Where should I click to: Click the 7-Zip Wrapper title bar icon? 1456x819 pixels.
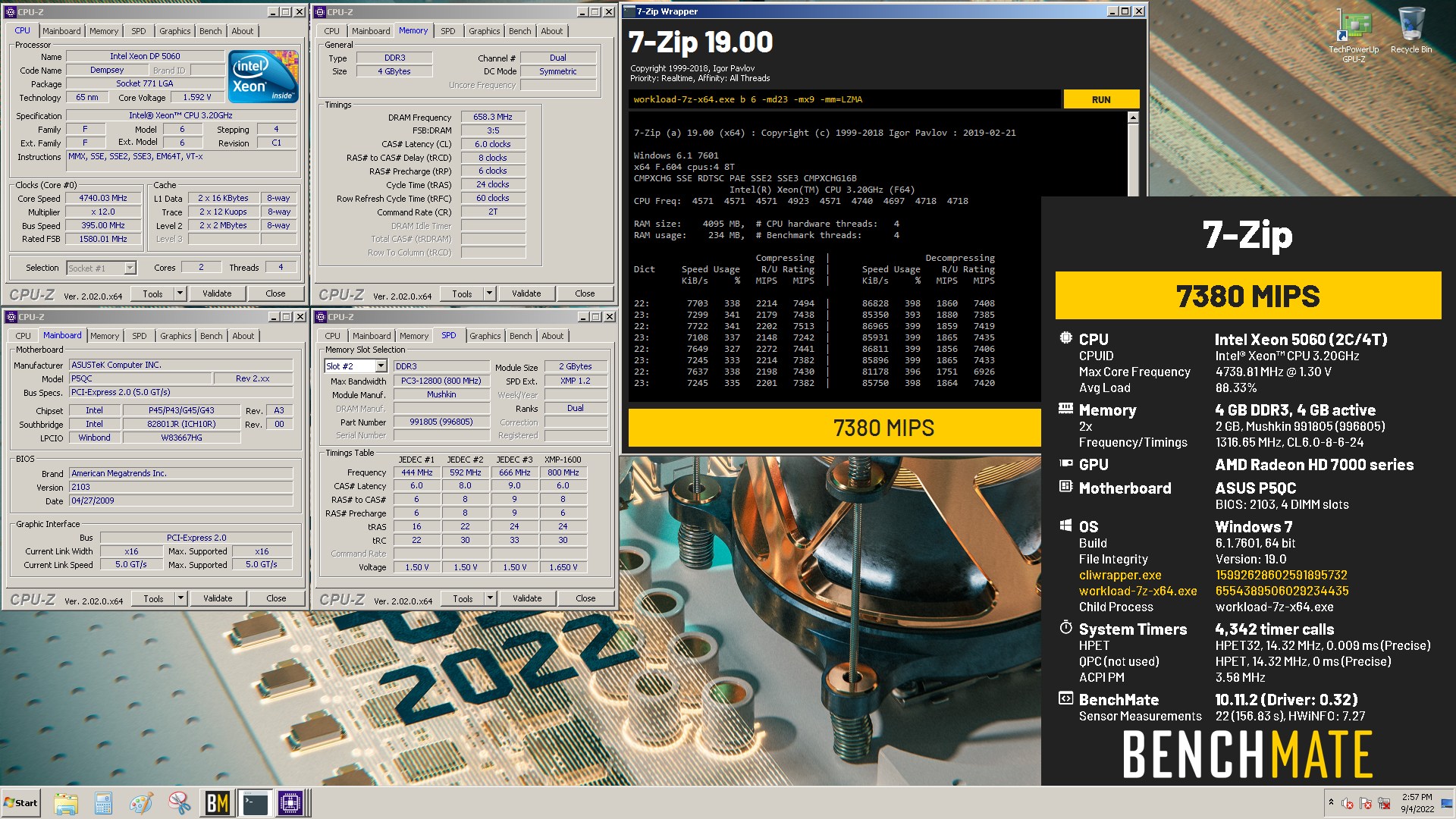tap(629, 11)
